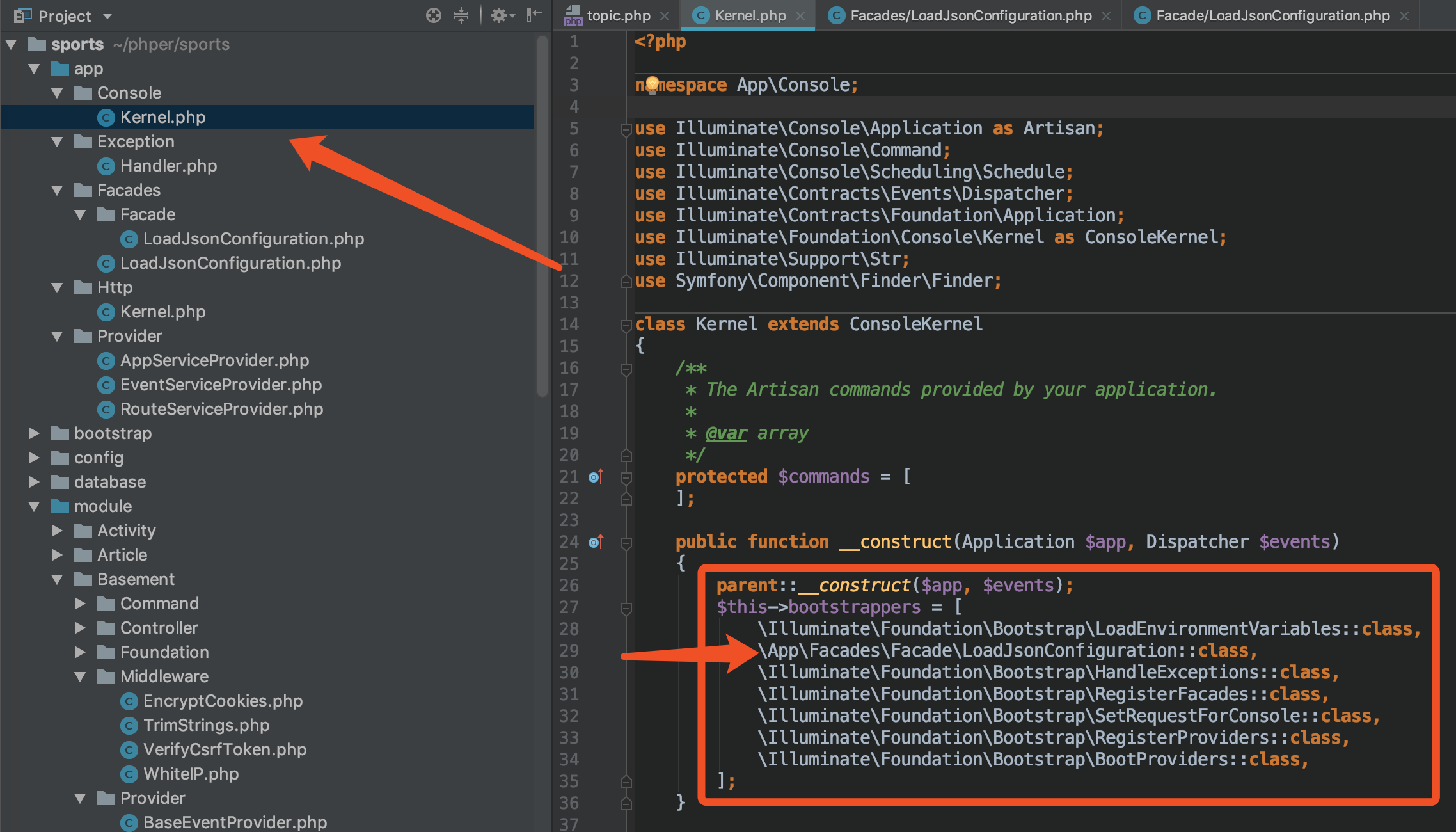Screen dimensions: 1456x832
Task: Open Handler.php in the Exception folder
Action: [x=168, y=166]
